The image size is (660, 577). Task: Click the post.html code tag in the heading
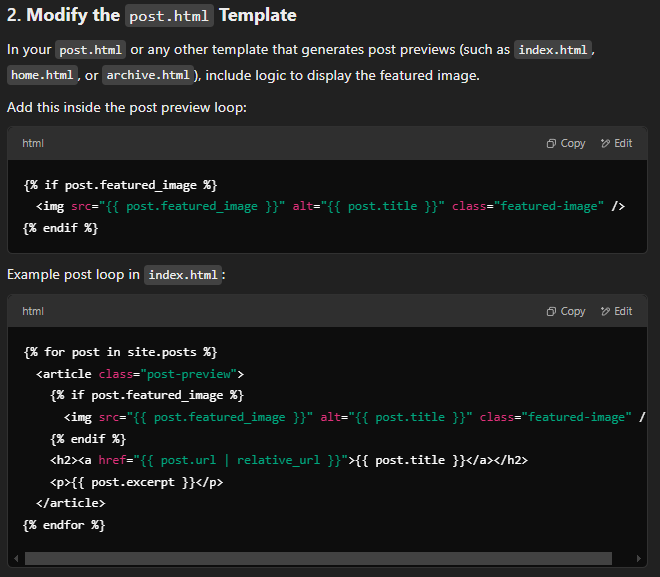pyautogui.click(x=170, y=16)
